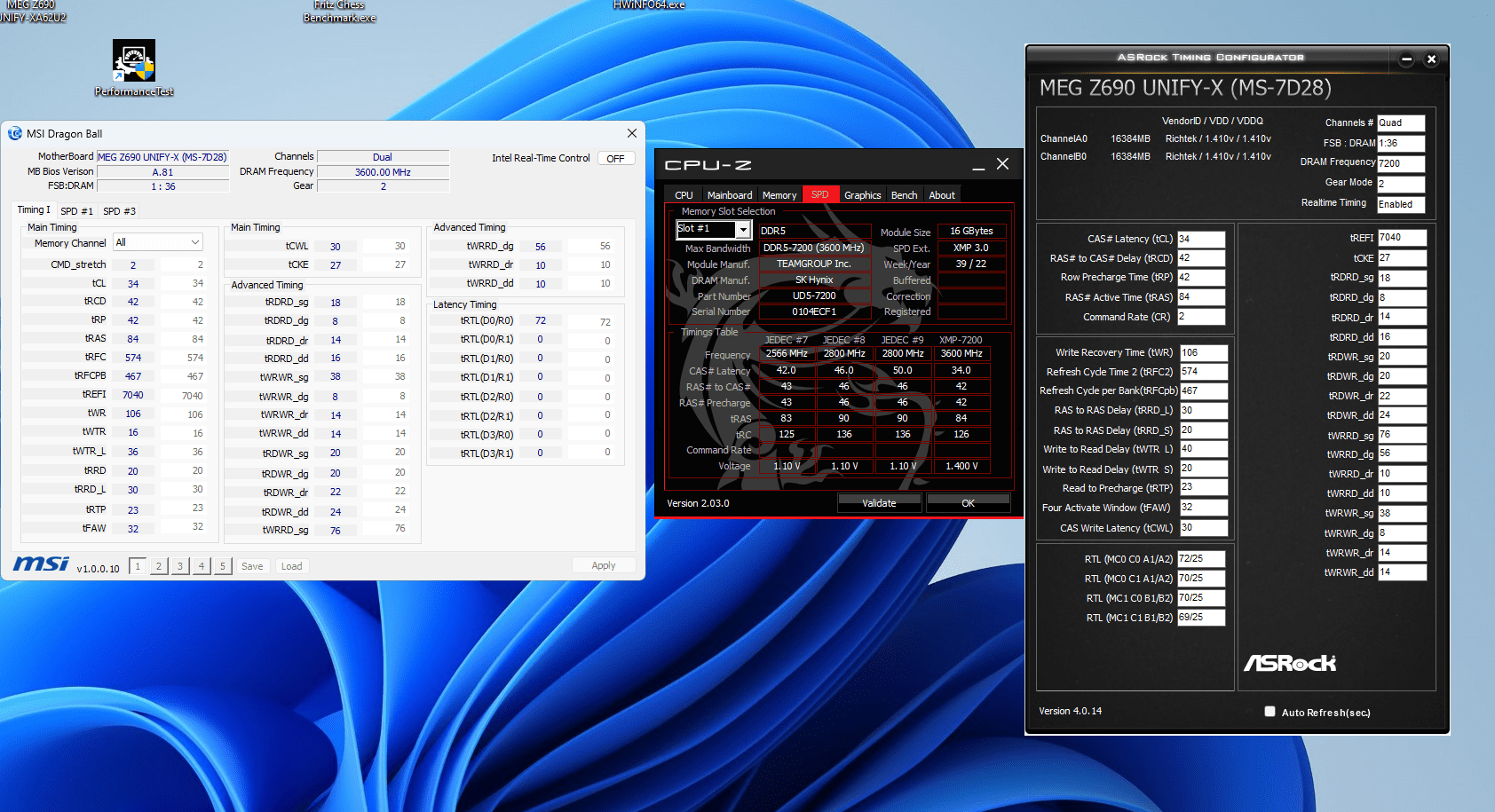Click the Validate button in CPU-Z
Image resolution: width=1495 pixels, height=812 pixels.
pos(879,503)
